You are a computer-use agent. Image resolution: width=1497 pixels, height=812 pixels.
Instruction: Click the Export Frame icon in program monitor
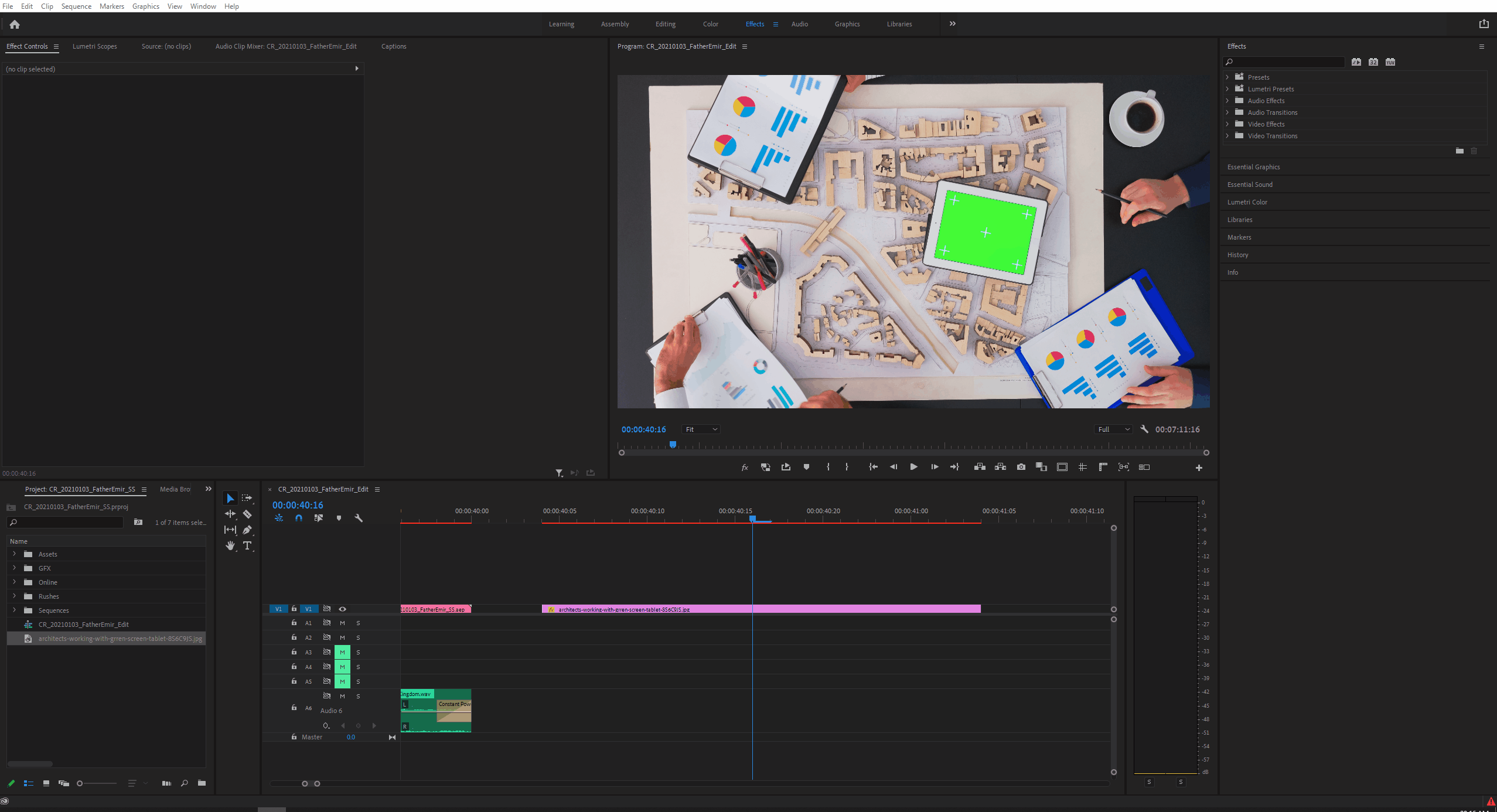pyautogui.click(x=1021, y=467)
